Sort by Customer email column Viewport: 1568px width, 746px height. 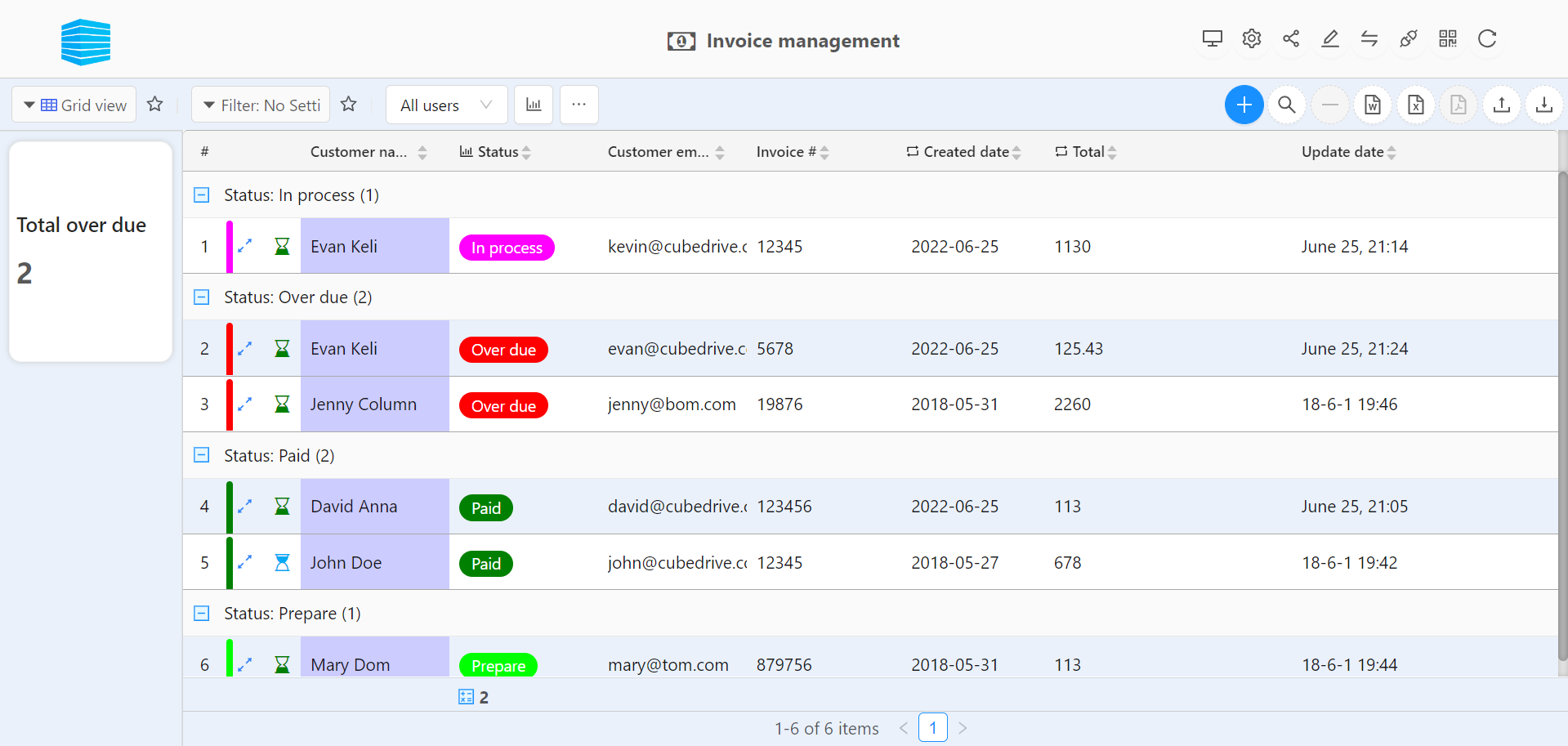coord(720,152)
